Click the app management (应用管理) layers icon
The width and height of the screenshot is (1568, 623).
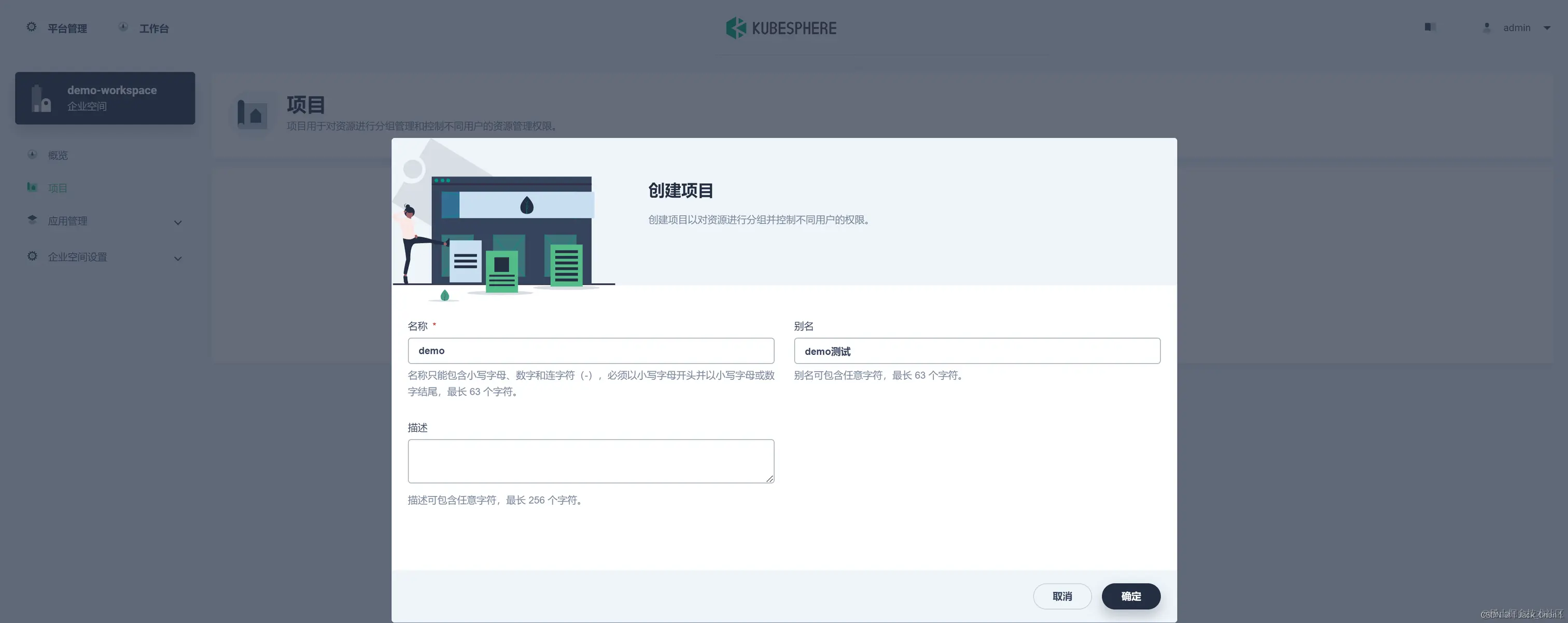(32, 219)
